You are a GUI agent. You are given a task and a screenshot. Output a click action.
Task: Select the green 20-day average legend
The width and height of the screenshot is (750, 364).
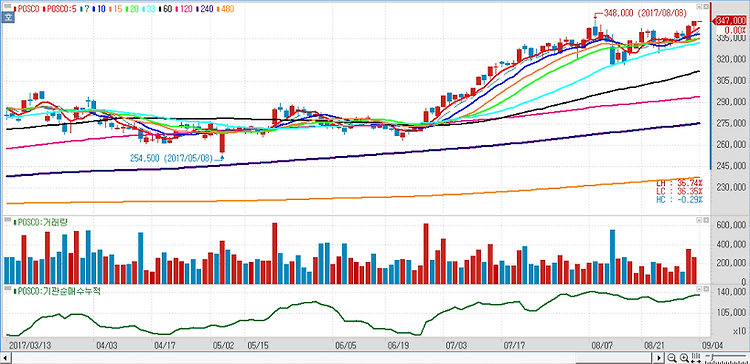[132, 9]
